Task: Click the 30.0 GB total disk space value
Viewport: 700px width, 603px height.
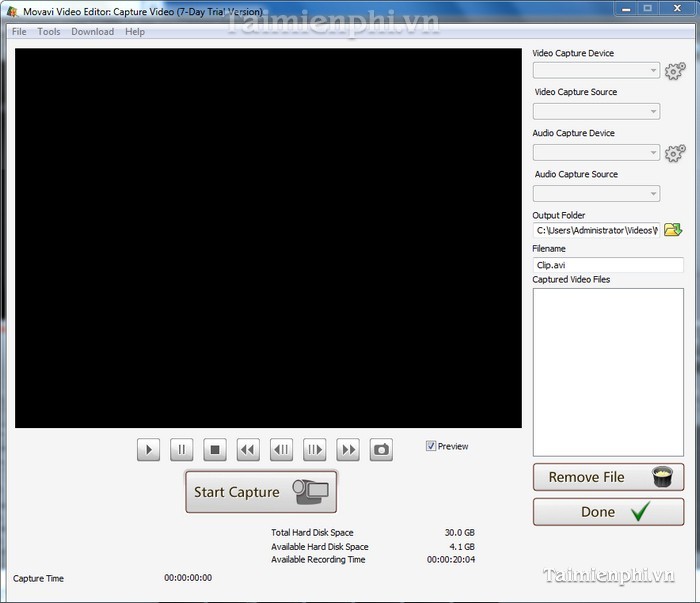Action: pos(459,532)
